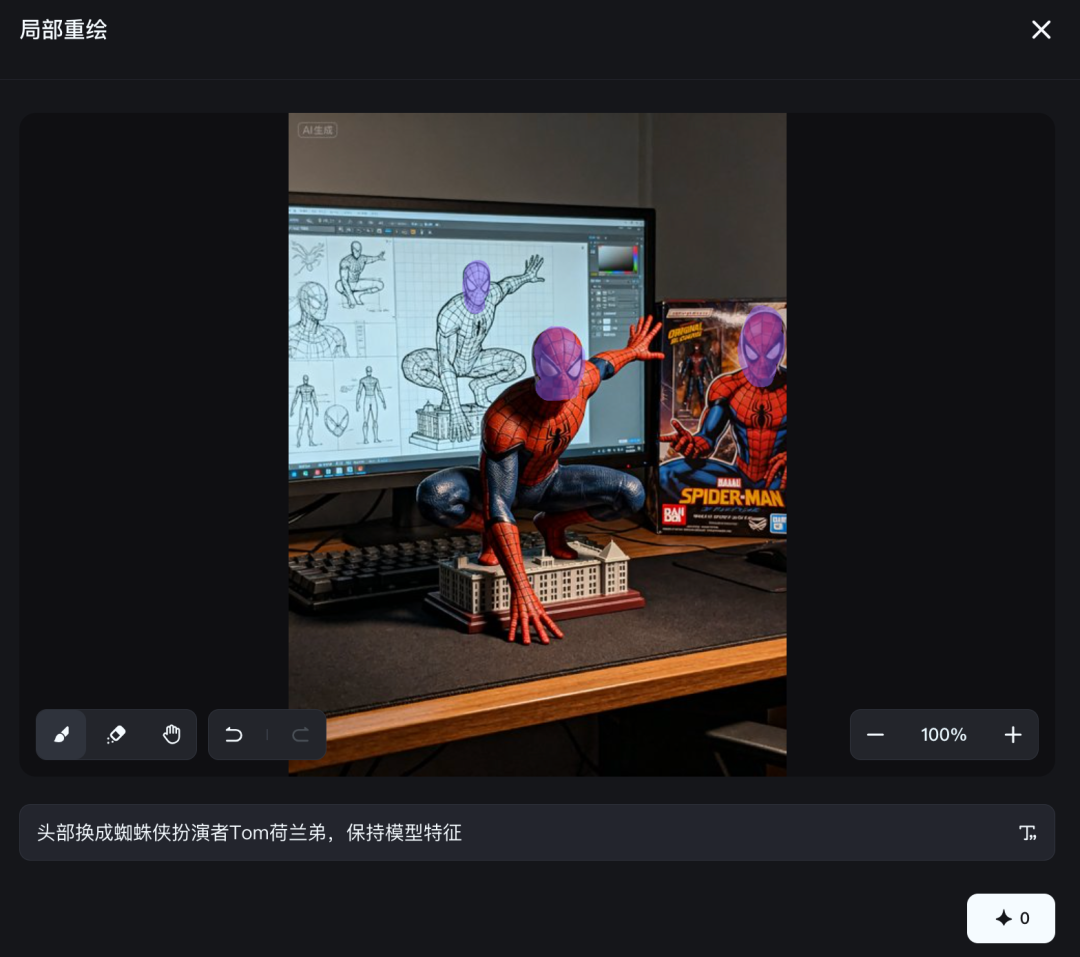This screenshot has height=957, width=1080.
Task: Click purple mask on the crouching figure's head
Action: [557, 363]
